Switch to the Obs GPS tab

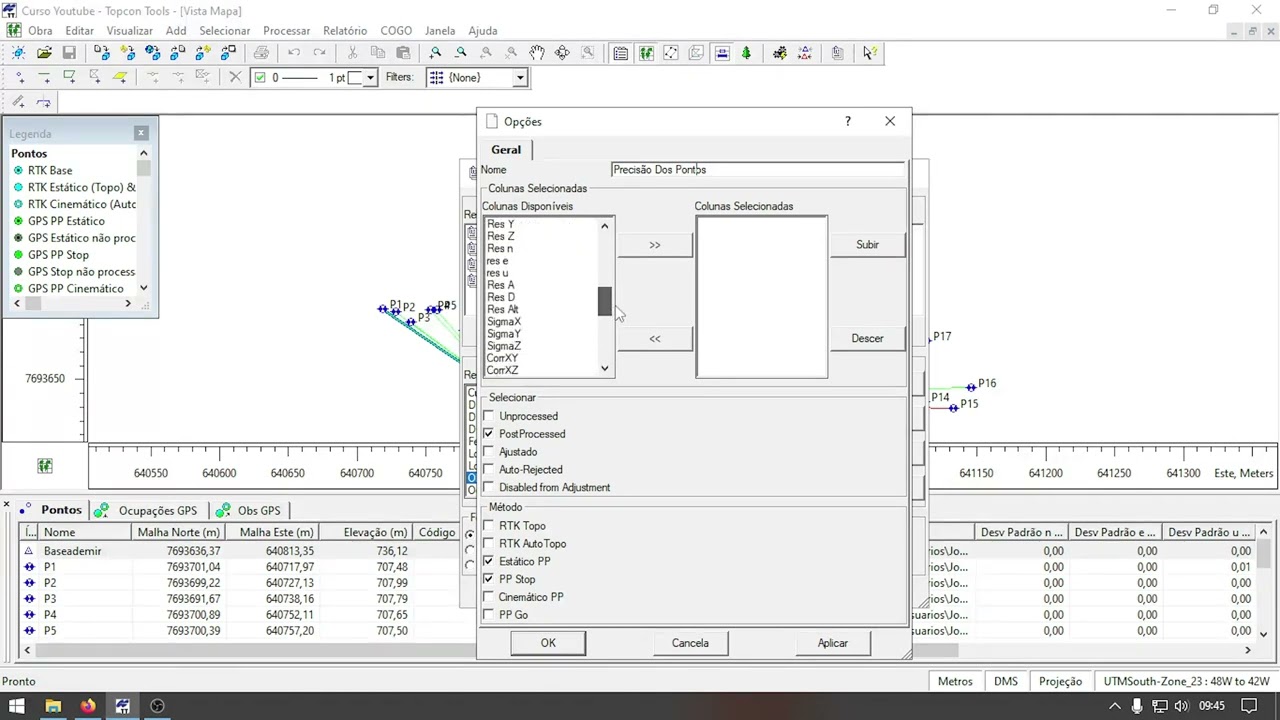(249, 510)
